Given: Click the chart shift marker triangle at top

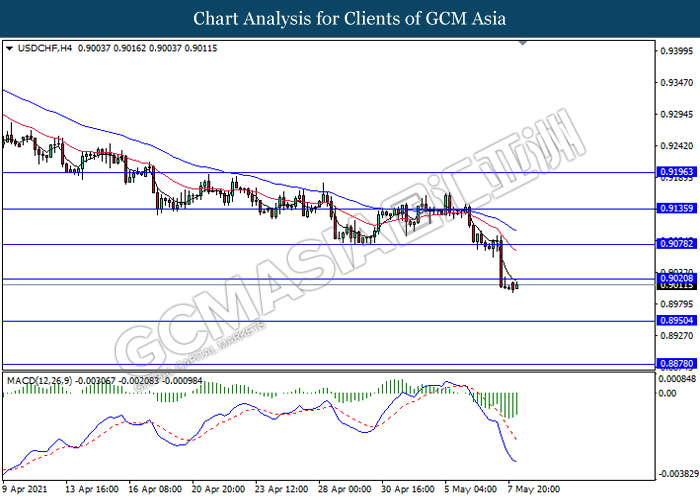Looking at the screenshot, I should point(523,43).
